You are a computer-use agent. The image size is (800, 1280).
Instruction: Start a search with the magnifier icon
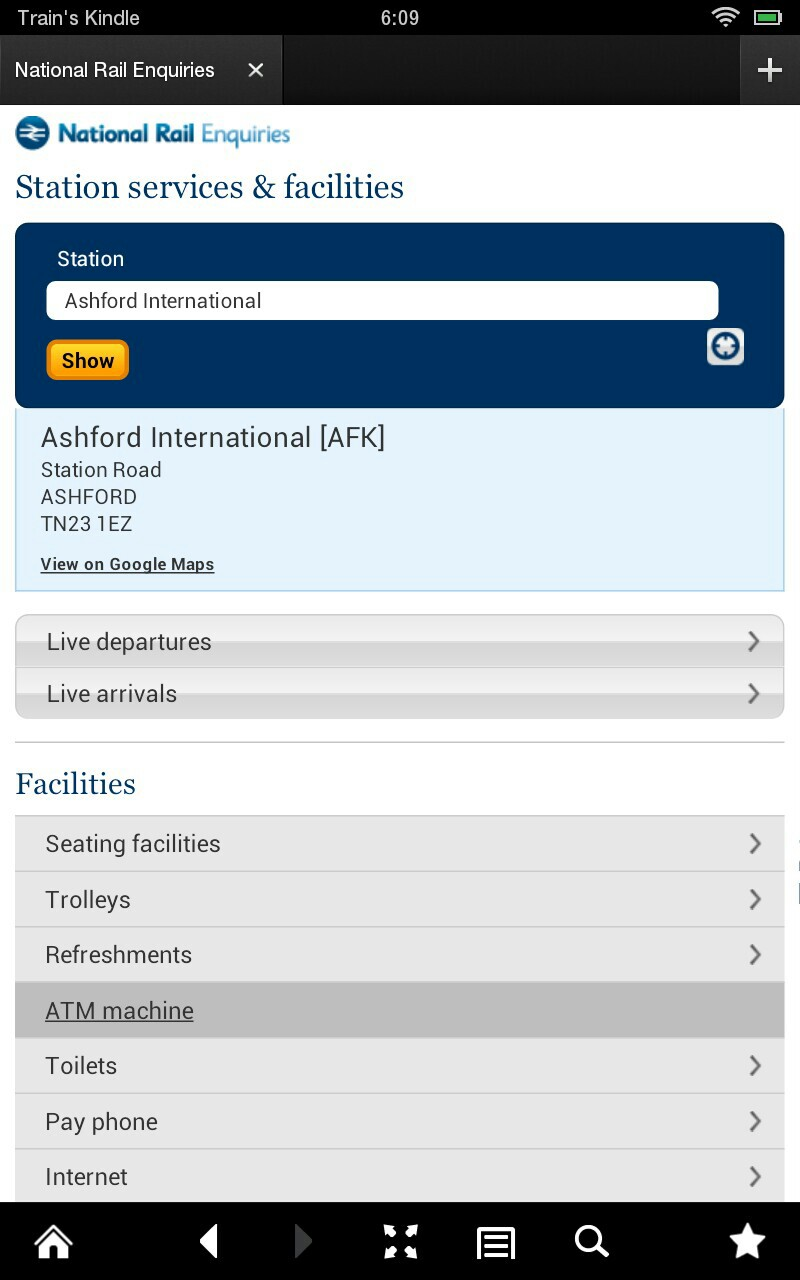tap(591, 1241)
